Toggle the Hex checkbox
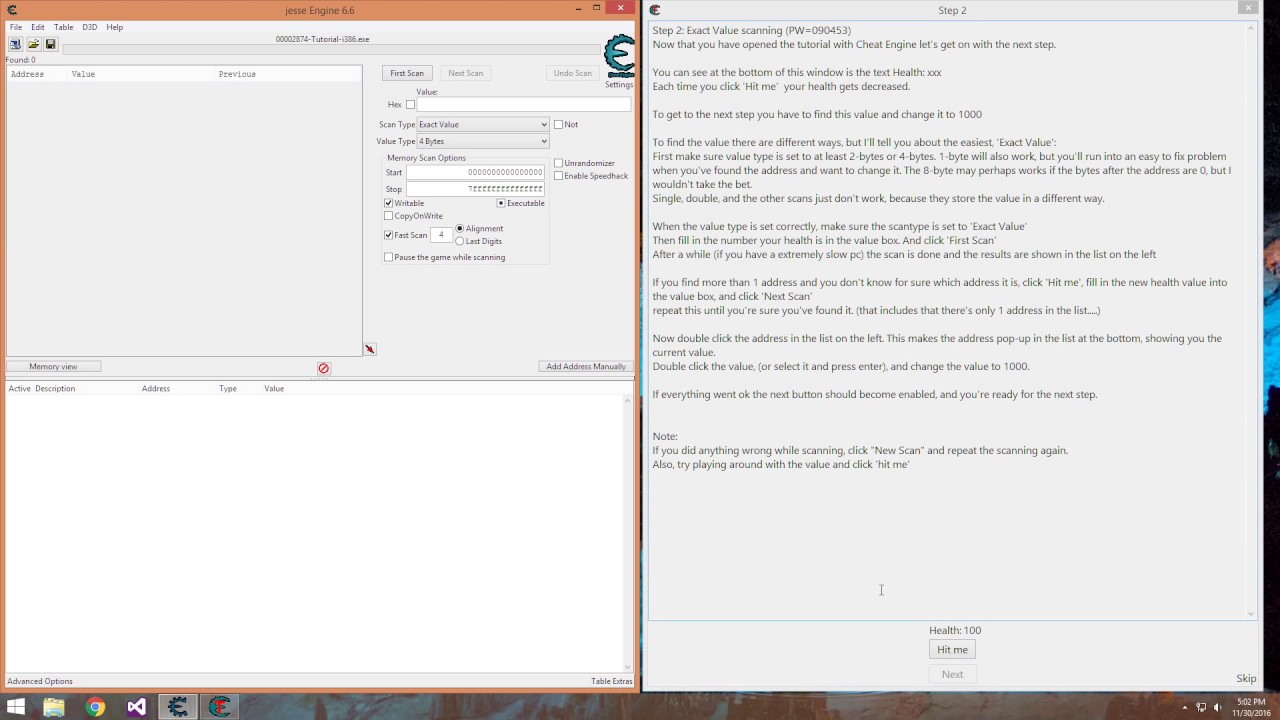This screenshot has width=1280, height=720. coord(410,104)
